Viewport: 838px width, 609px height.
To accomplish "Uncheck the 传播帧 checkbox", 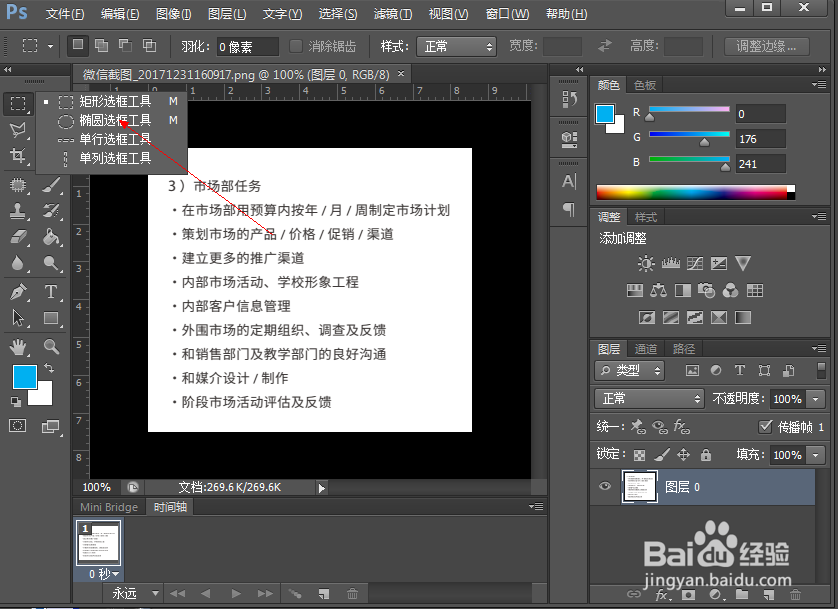I will [764, 425].
